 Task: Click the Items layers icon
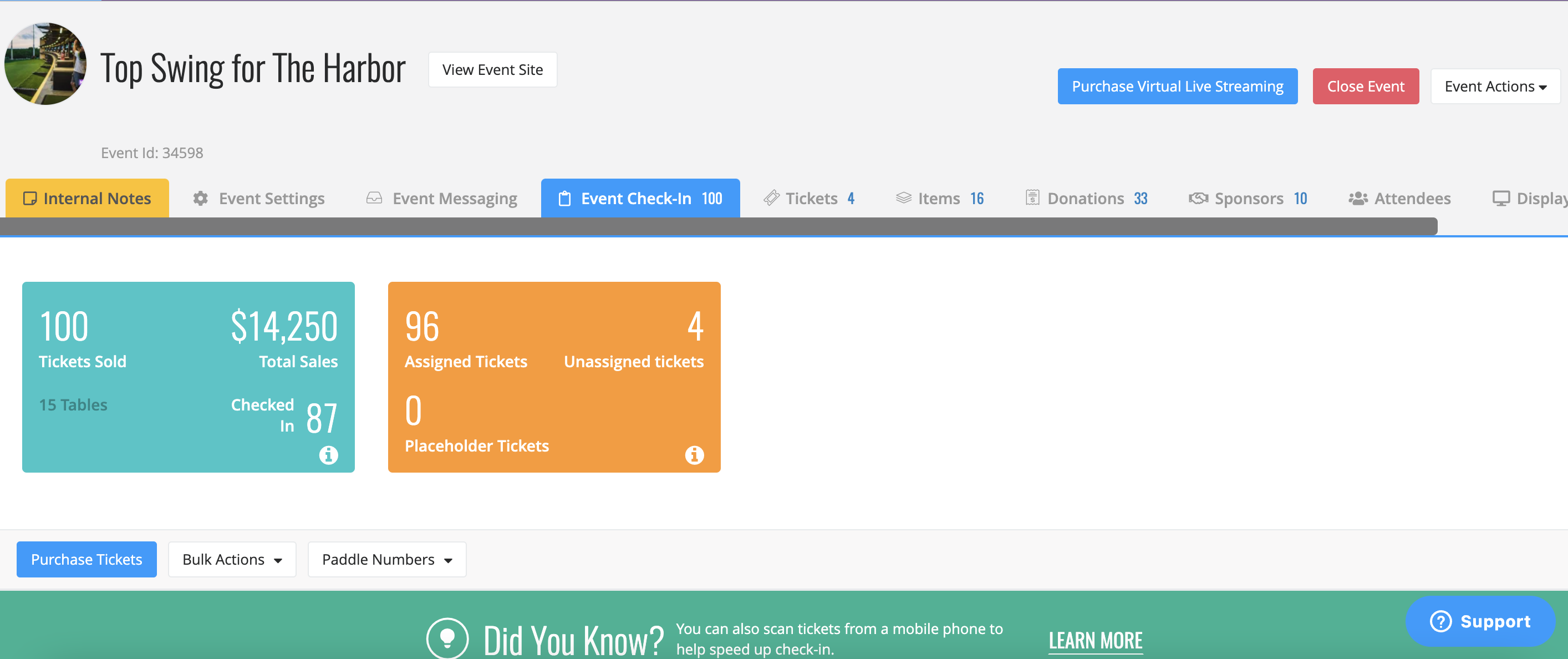904,198
